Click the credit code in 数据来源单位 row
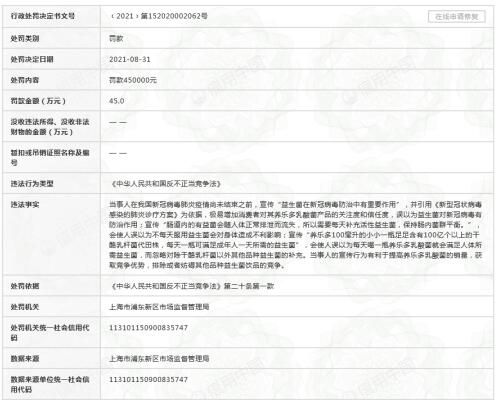Image resolution: width=498 pixels, height=400 pixels. (x=149, y=379)
